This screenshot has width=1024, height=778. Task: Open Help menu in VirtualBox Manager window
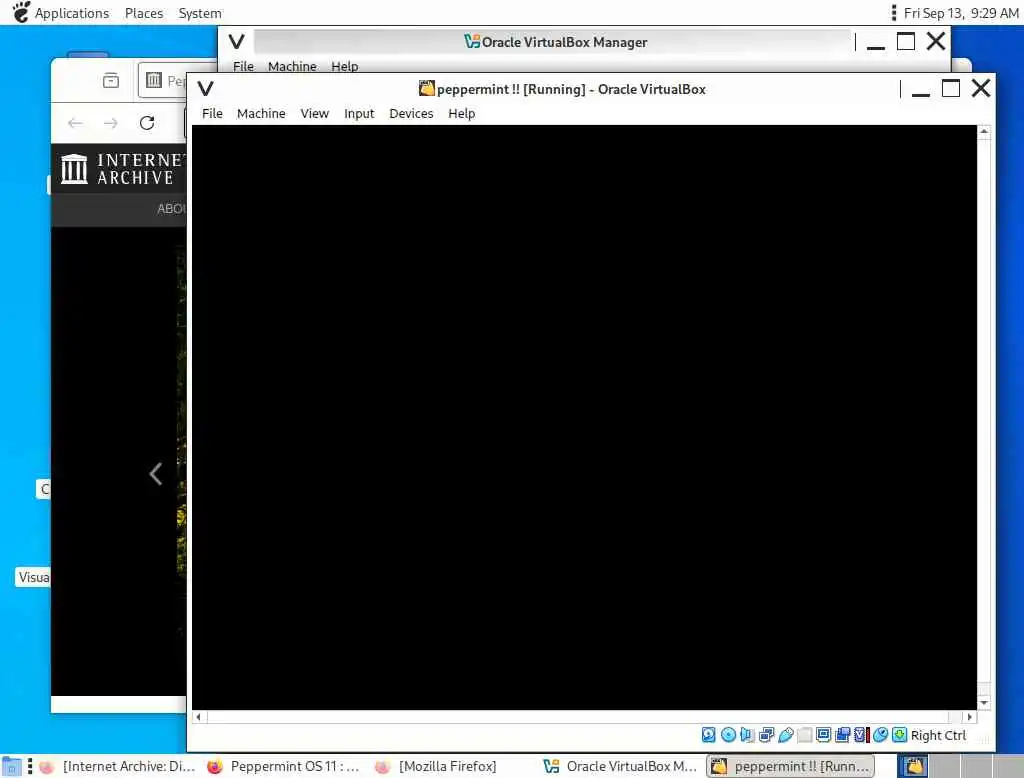coord(344,66)
